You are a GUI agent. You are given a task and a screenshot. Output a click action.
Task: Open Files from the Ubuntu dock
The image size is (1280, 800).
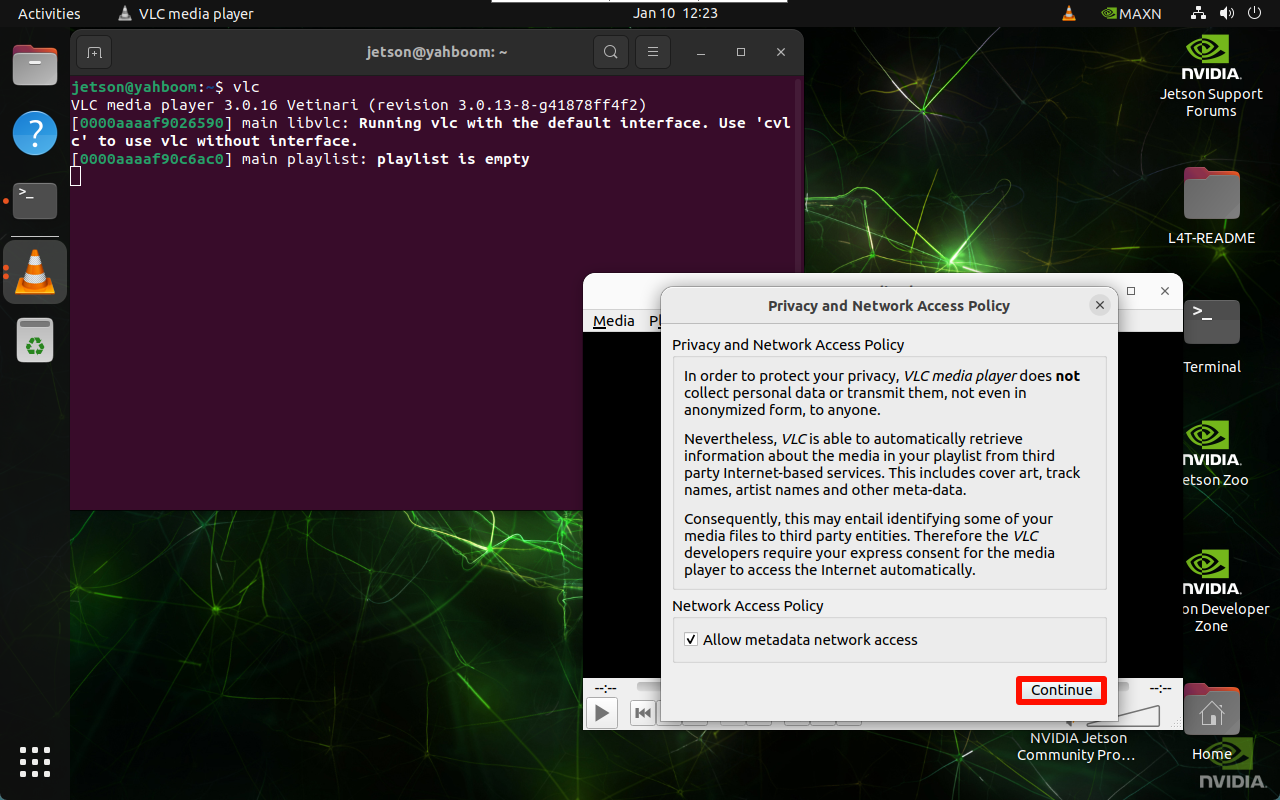click(x=35, y=66)
